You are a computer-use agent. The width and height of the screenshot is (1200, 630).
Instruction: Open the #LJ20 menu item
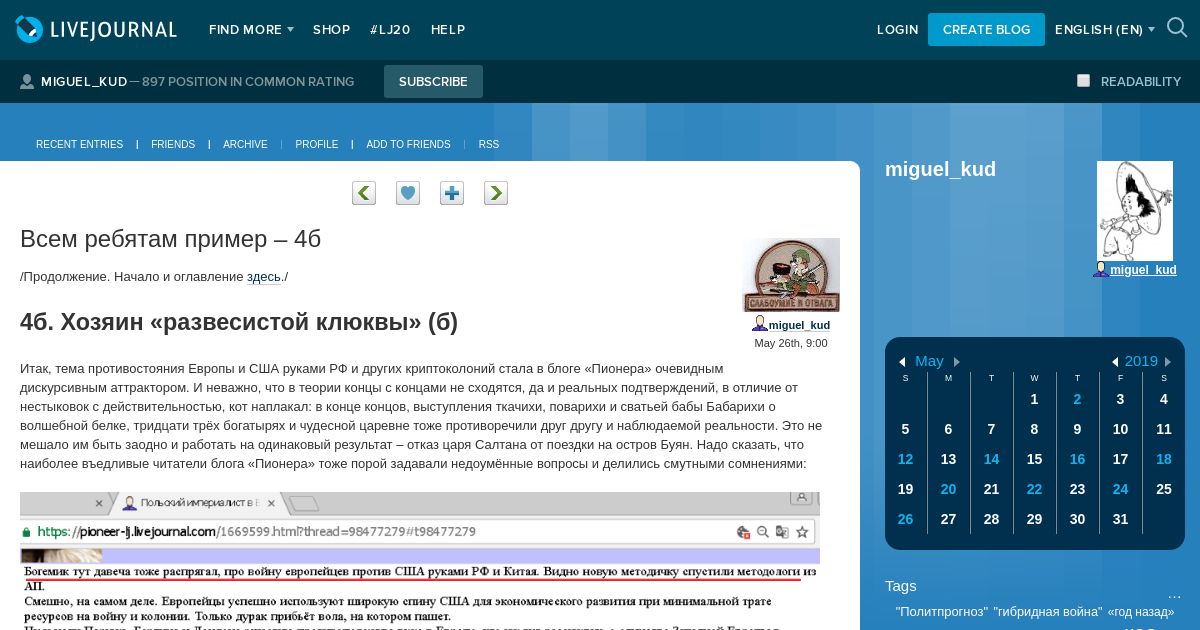tap(390, 30)
